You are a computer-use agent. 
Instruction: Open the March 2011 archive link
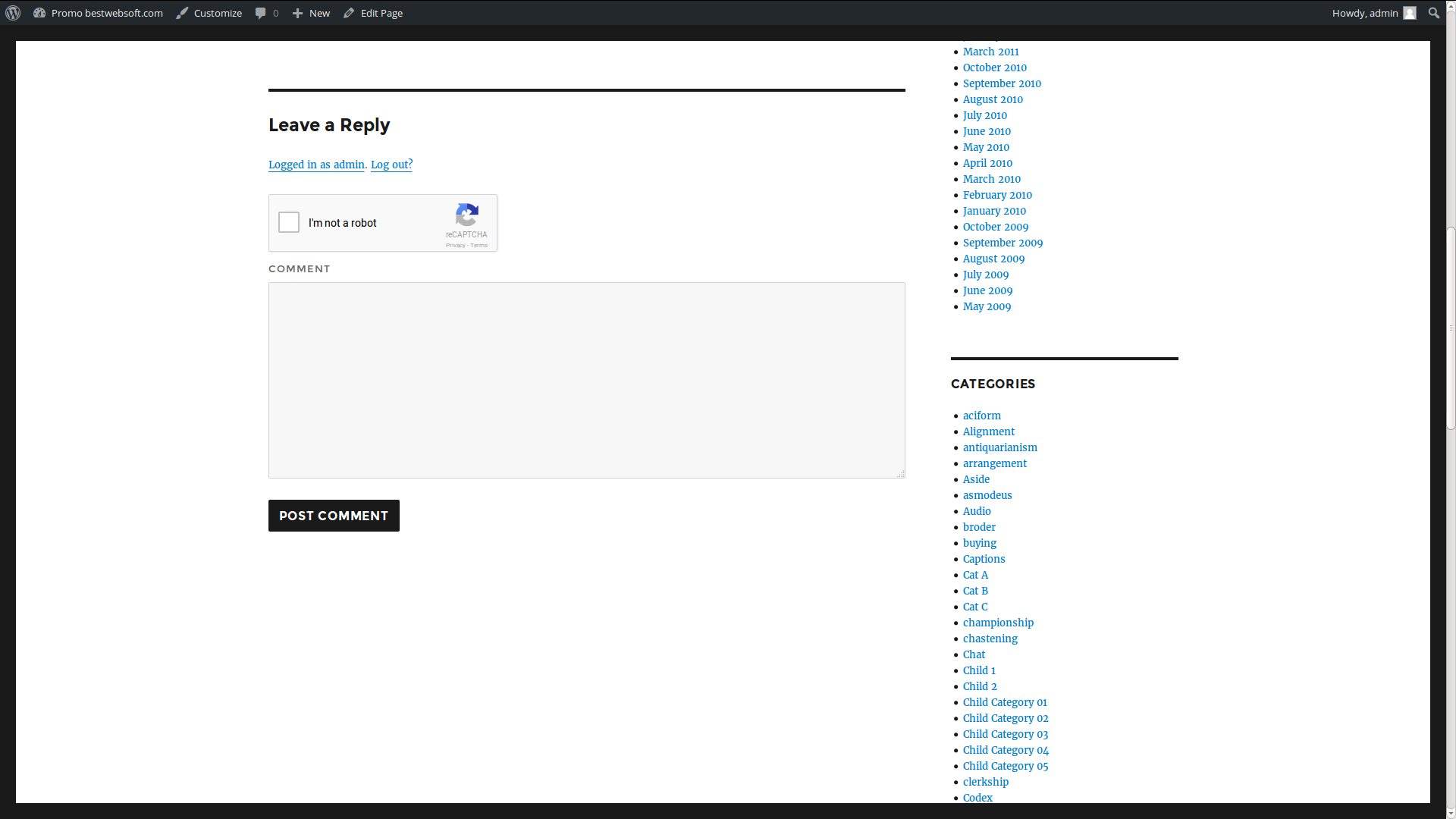tap(990, 52)
